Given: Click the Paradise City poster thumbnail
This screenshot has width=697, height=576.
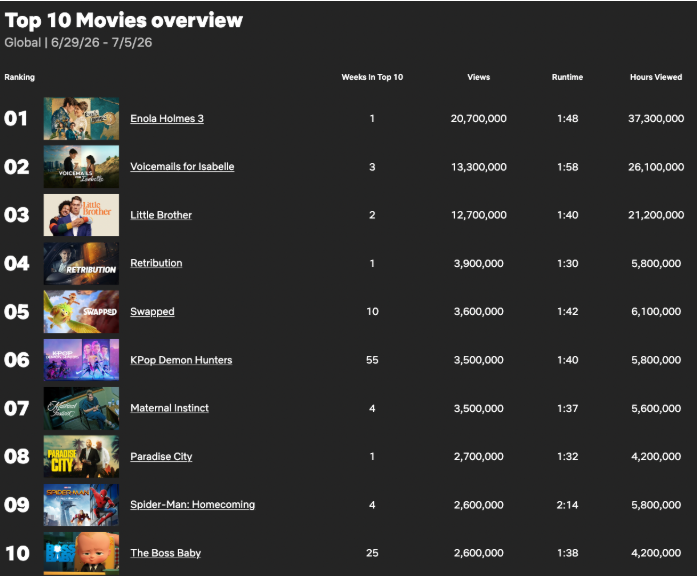Looking at the screenshot, I should click(x=81, y=456).
